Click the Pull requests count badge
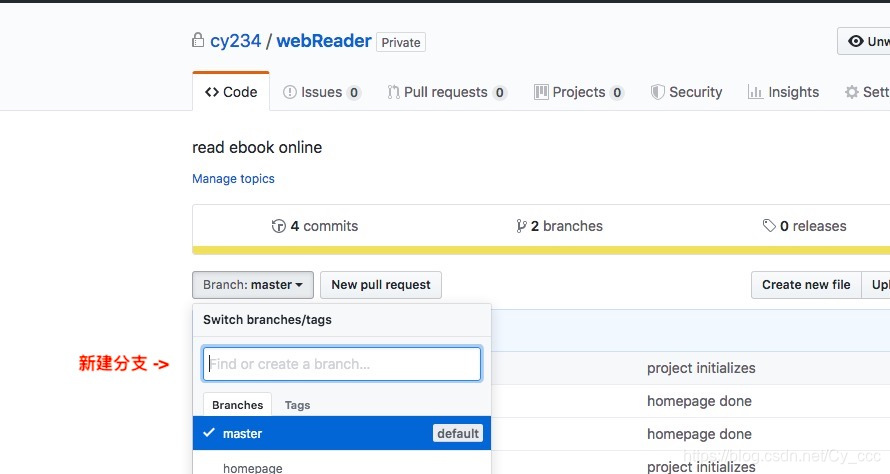Image resolution: width=890 pixels, height=474 pixels. tap(499, 93)
